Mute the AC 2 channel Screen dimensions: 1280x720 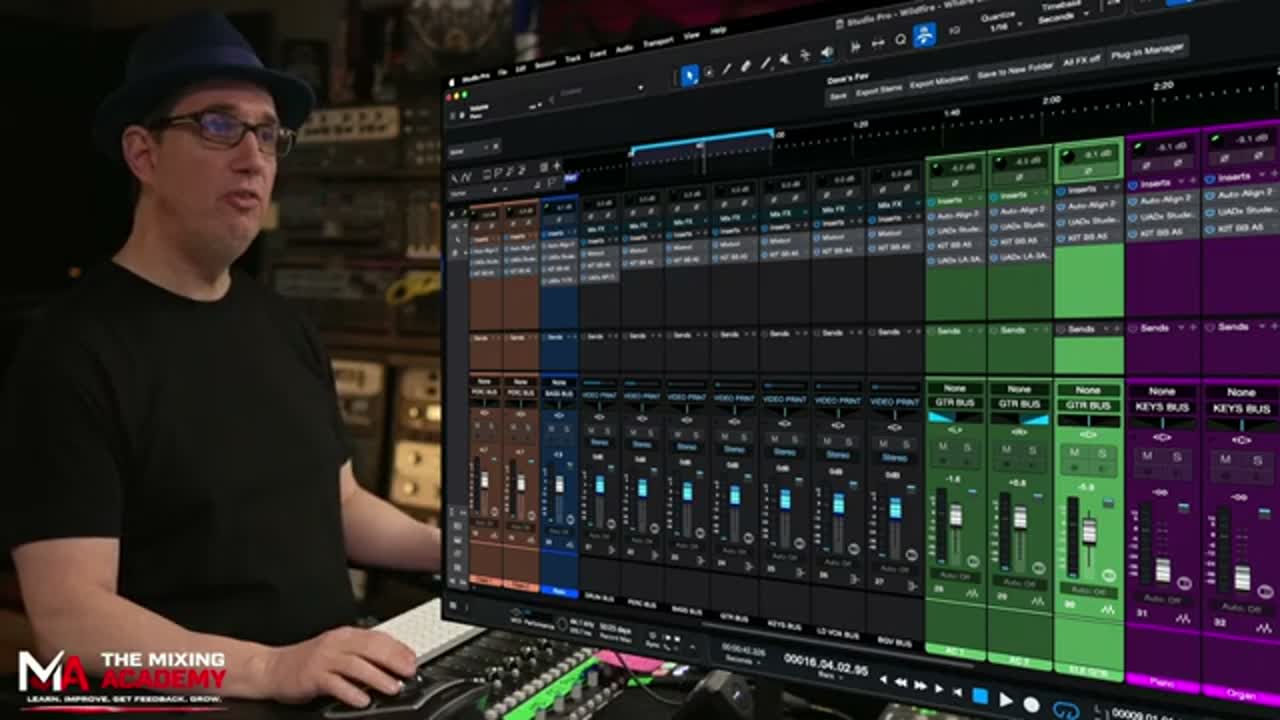pyautogui.click(x=1007, y=449)
